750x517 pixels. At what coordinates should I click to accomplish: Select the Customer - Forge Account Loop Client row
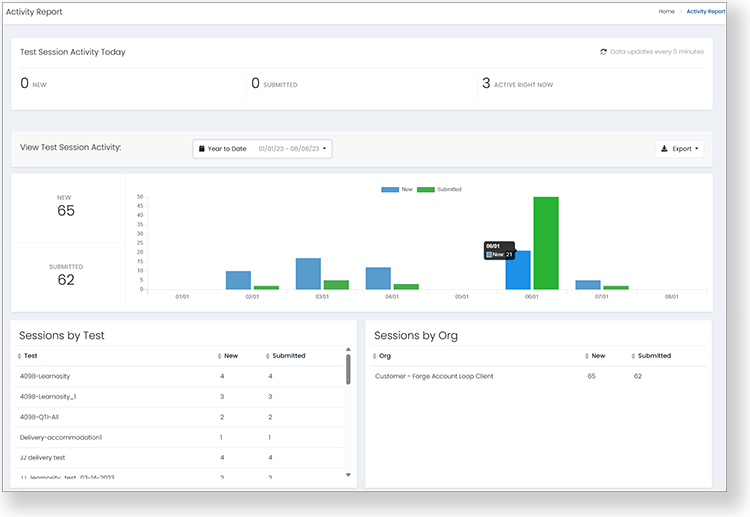tap(434, 376)
